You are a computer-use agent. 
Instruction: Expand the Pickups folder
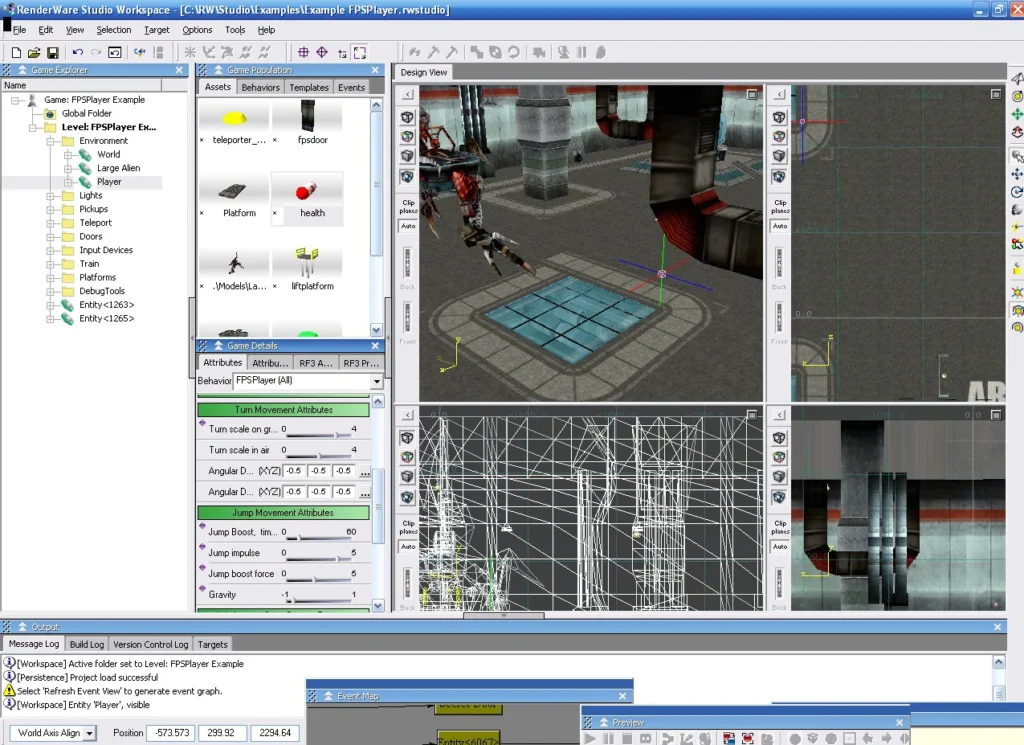50,210
